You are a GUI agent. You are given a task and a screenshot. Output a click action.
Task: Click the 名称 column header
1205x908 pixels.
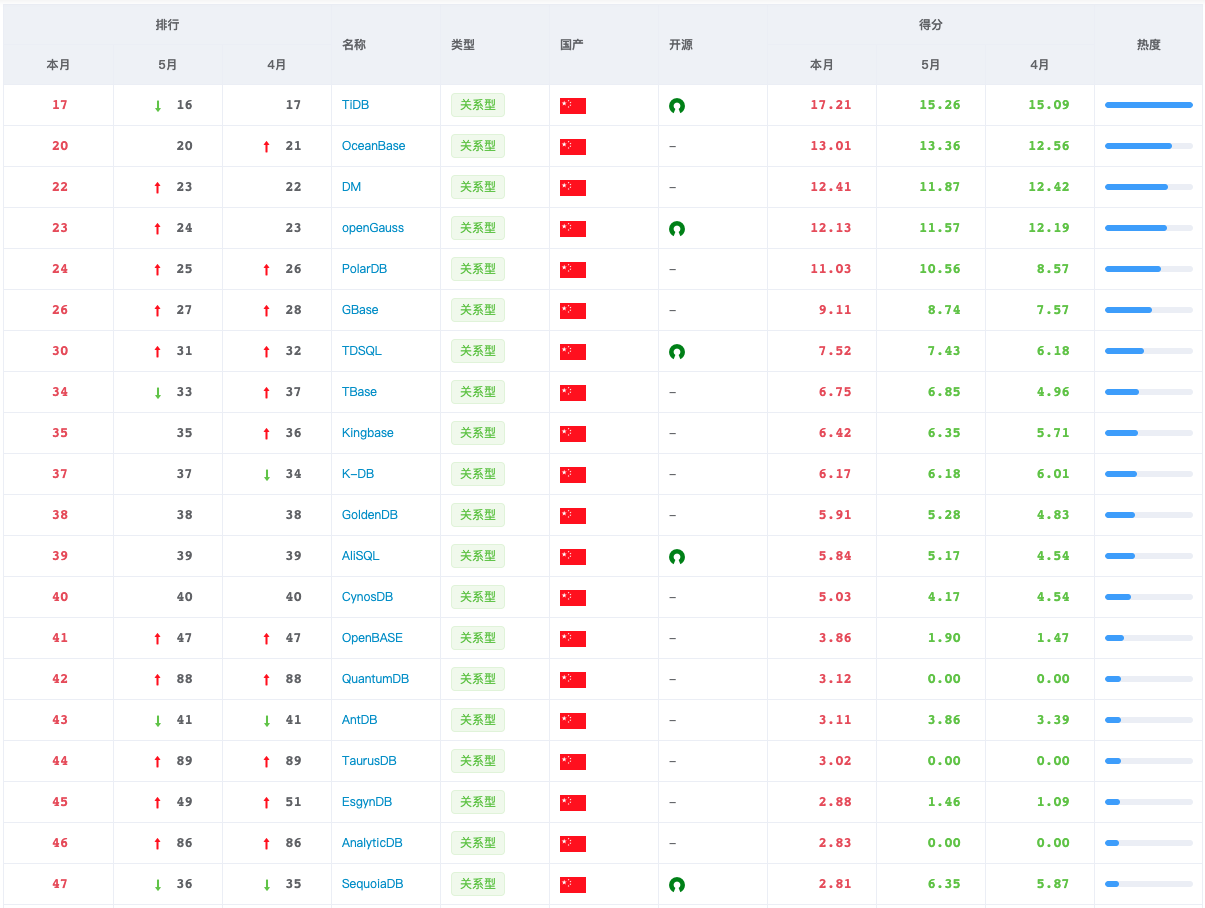coord(354,45)
